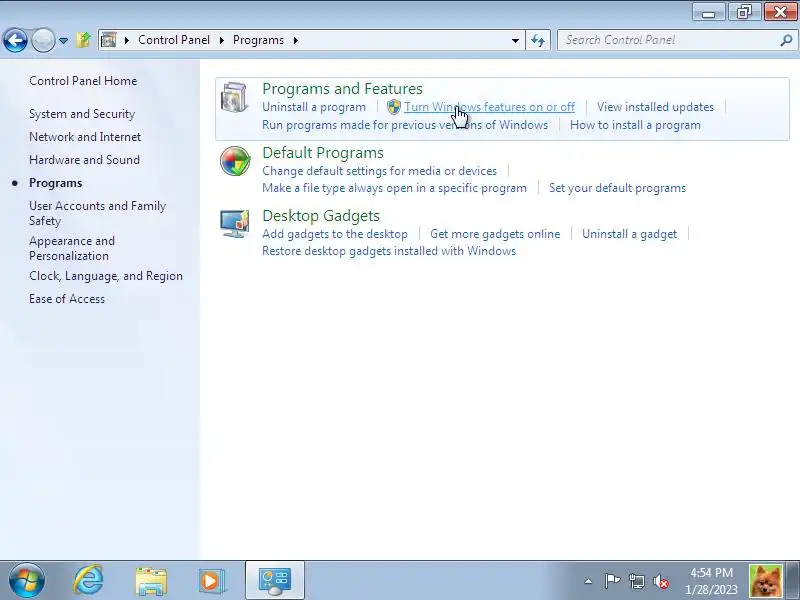Select Programs in the left sidebar
This screenshot has height=600, width=800.
point(55,183)
